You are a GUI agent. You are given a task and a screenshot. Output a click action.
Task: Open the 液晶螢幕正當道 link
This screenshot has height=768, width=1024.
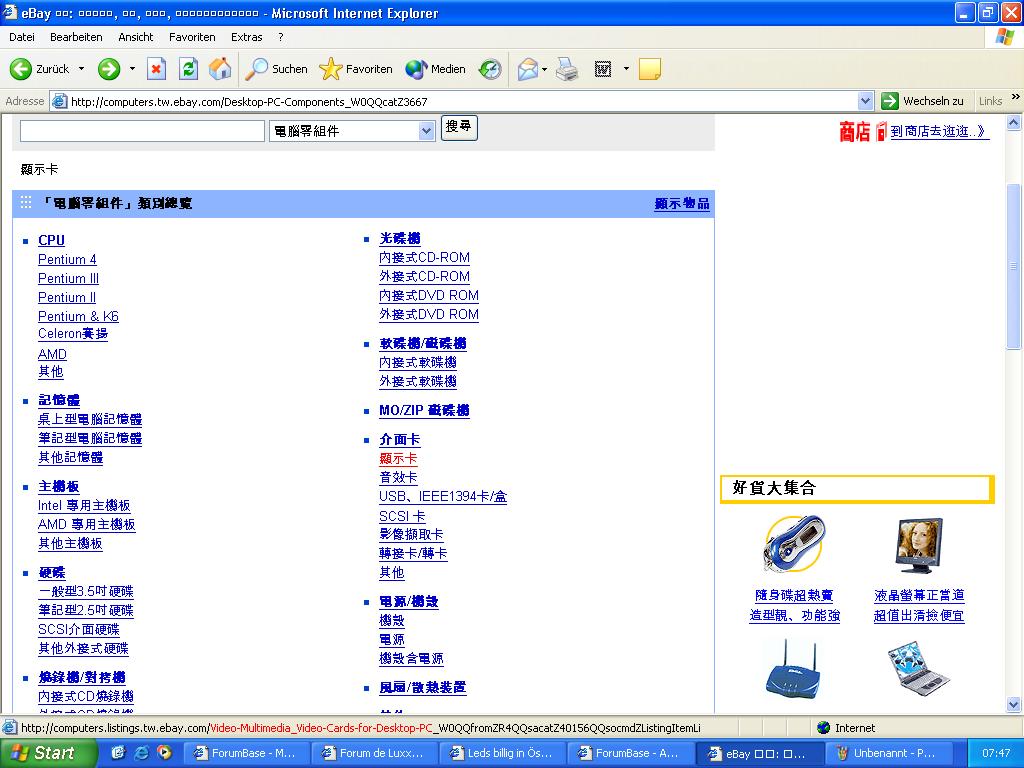[x=919, y=596]
